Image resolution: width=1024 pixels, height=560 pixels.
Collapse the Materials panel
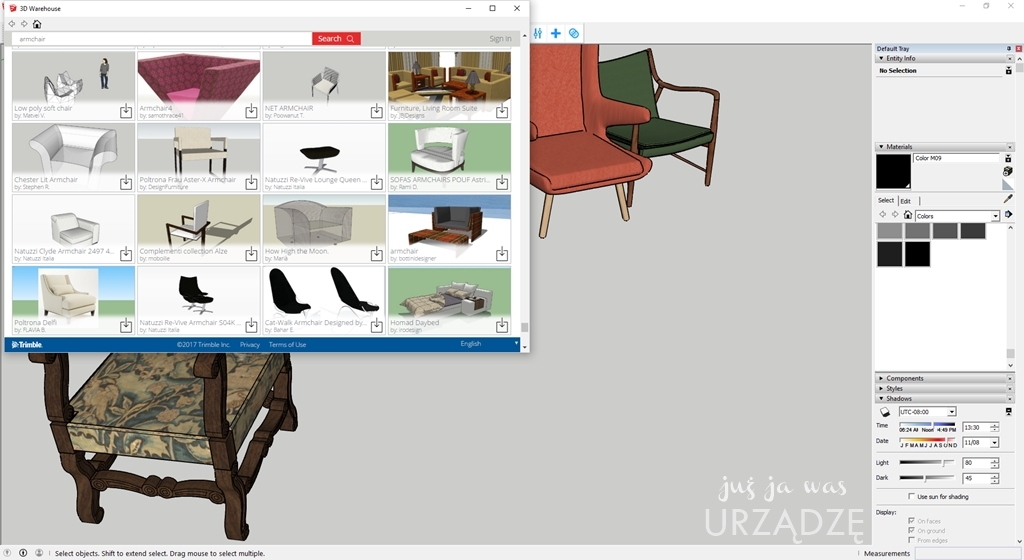tap(881, 147)
